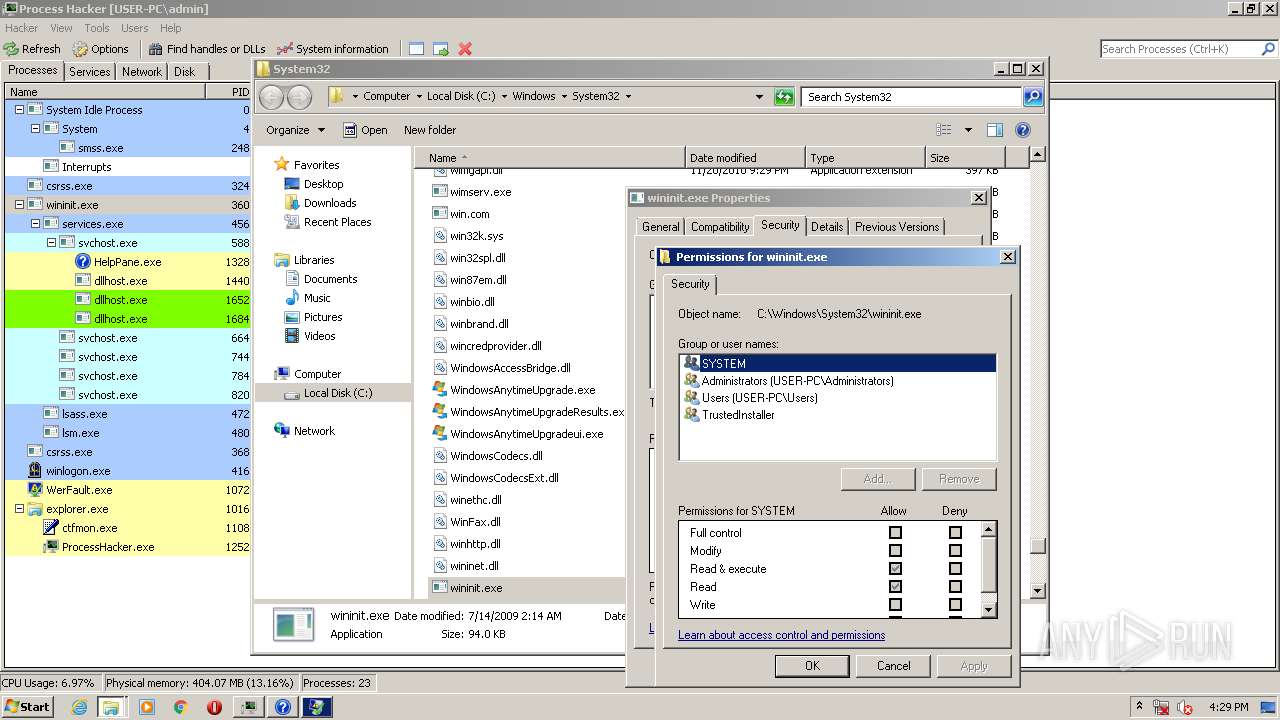1280x720 pixels.
Task: Toggle Allow for Read permission
Action: point(895,587)
